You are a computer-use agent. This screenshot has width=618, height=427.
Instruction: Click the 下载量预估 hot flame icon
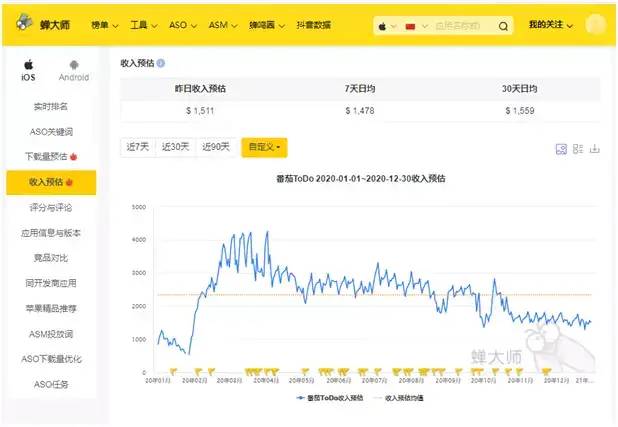point(73,157)
